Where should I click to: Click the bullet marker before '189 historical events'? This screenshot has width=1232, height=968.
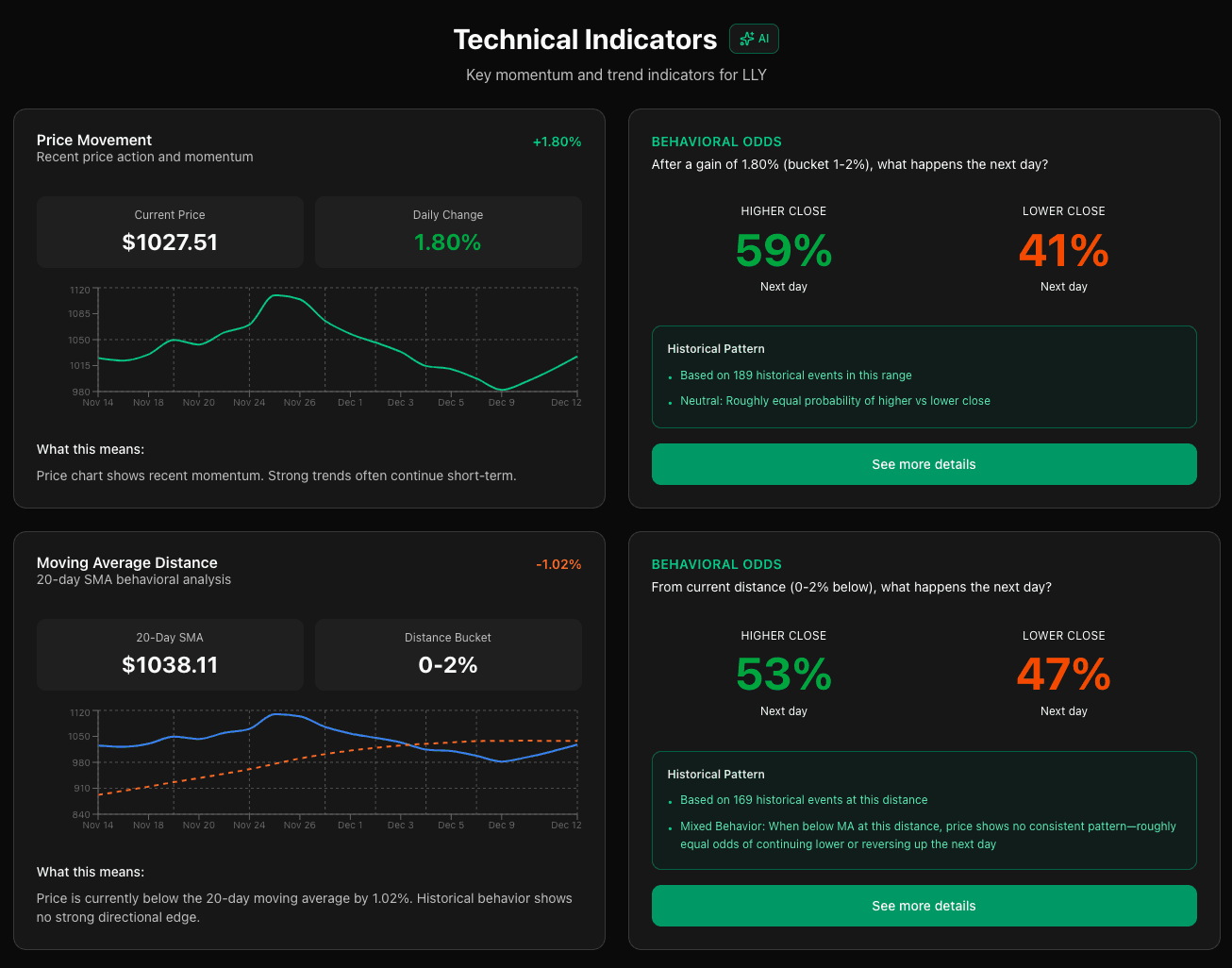670,376
